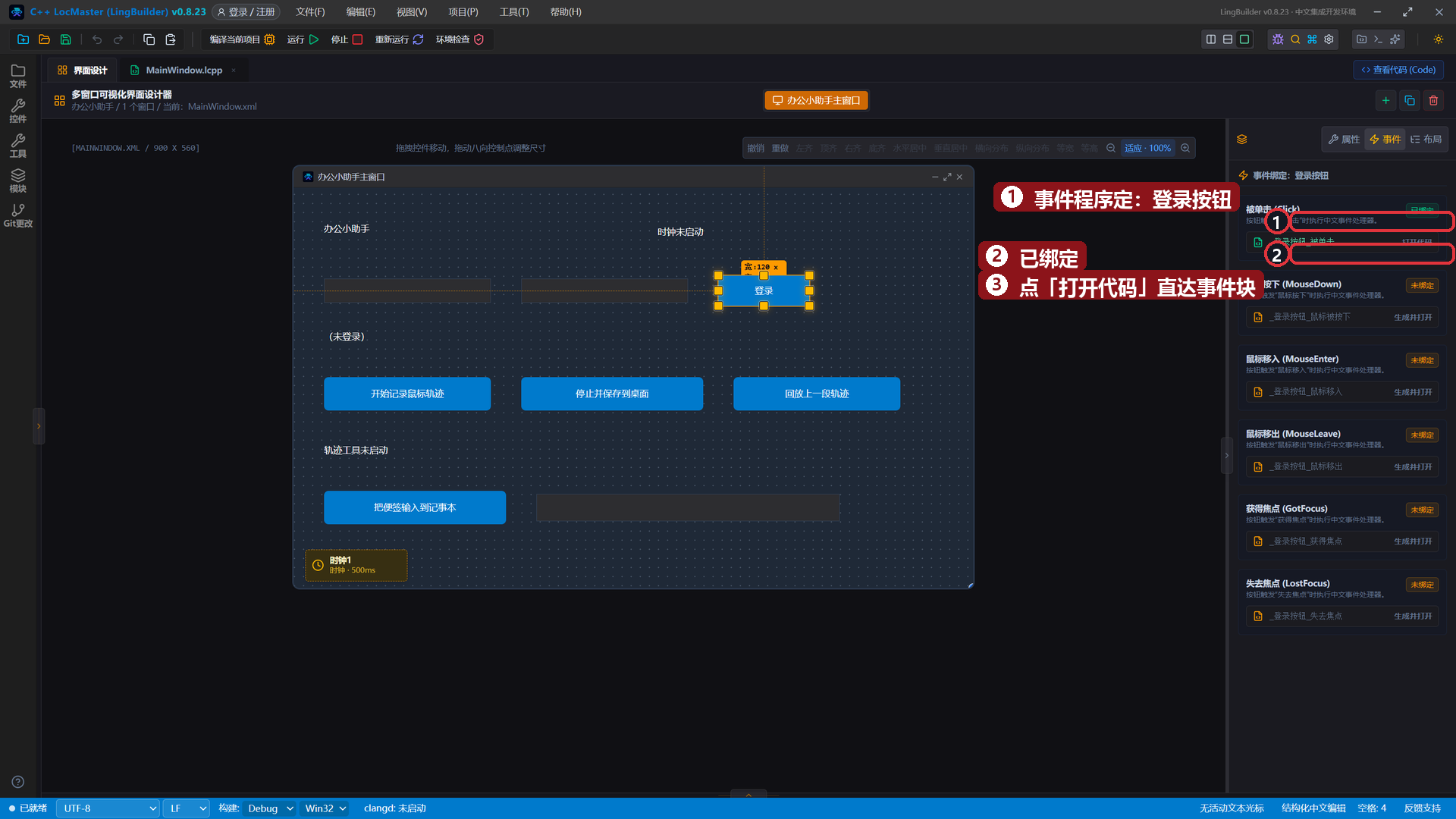Open the Git更改 sidebar panel
This screenshot has width=1456, height=819.
(x=18, y=215)
